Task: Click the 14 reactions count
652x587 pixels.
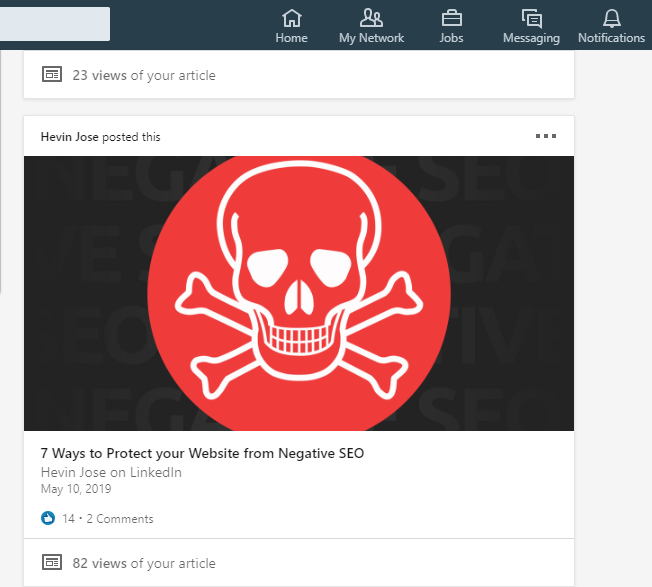Action: (68, 519)
